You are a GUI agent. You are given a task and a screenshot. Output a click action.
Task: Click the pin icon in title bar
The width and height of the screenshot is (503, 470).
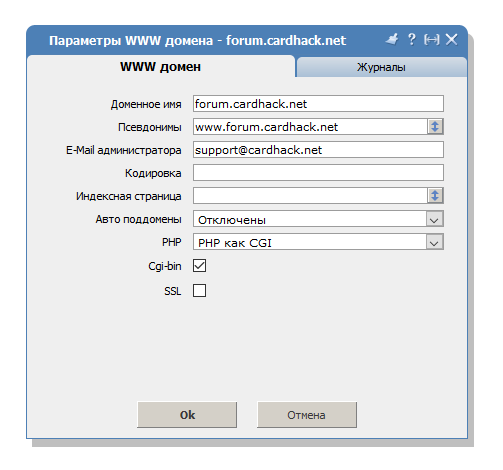click(x=392, y=39)
